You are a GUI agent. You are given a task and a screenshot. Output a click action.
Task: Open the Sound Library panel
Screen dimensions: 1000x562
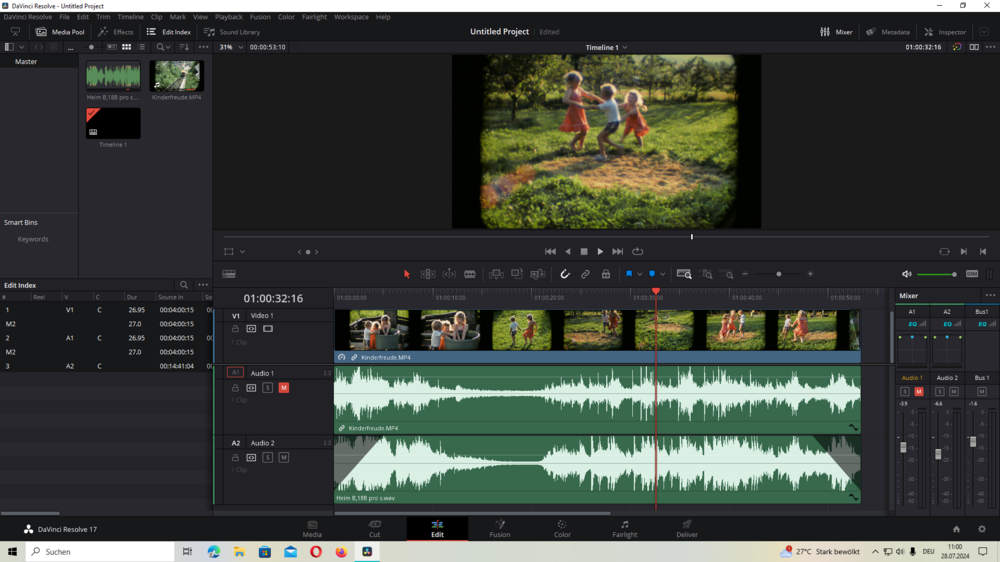pos(232,32)
